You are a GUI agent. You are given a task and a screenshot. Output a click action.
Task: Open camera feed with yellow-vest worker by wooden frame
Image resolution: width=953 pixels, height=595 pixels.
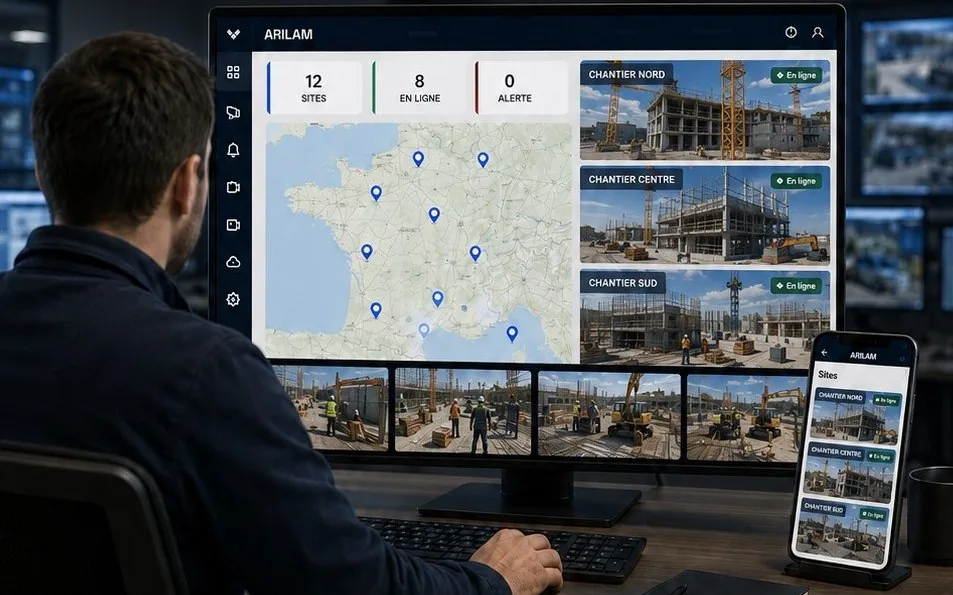[331, 408]
